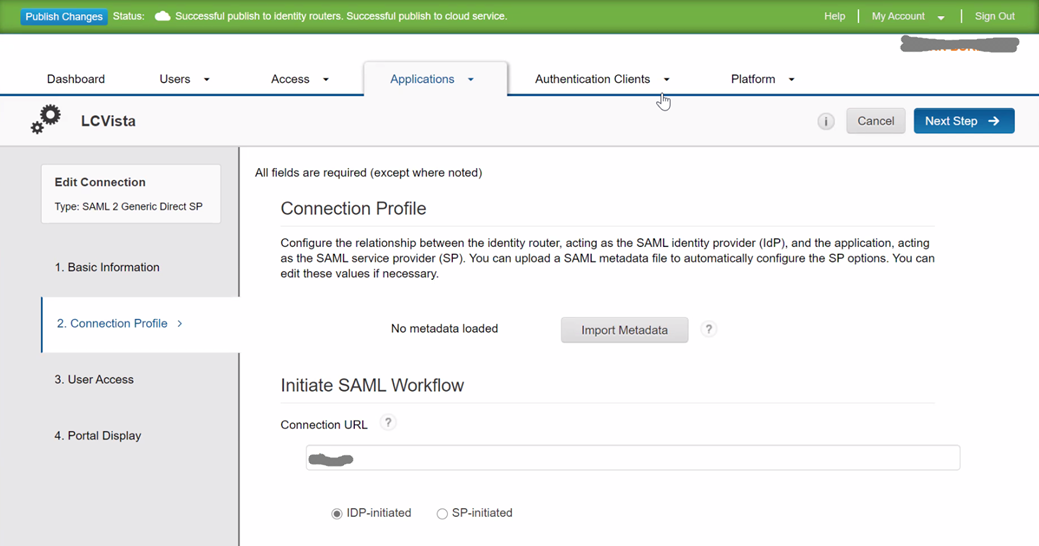The height and width of the screenshot is (546, 1039).
Task: Open the Applications tab
Action: (x=432, y=79)
